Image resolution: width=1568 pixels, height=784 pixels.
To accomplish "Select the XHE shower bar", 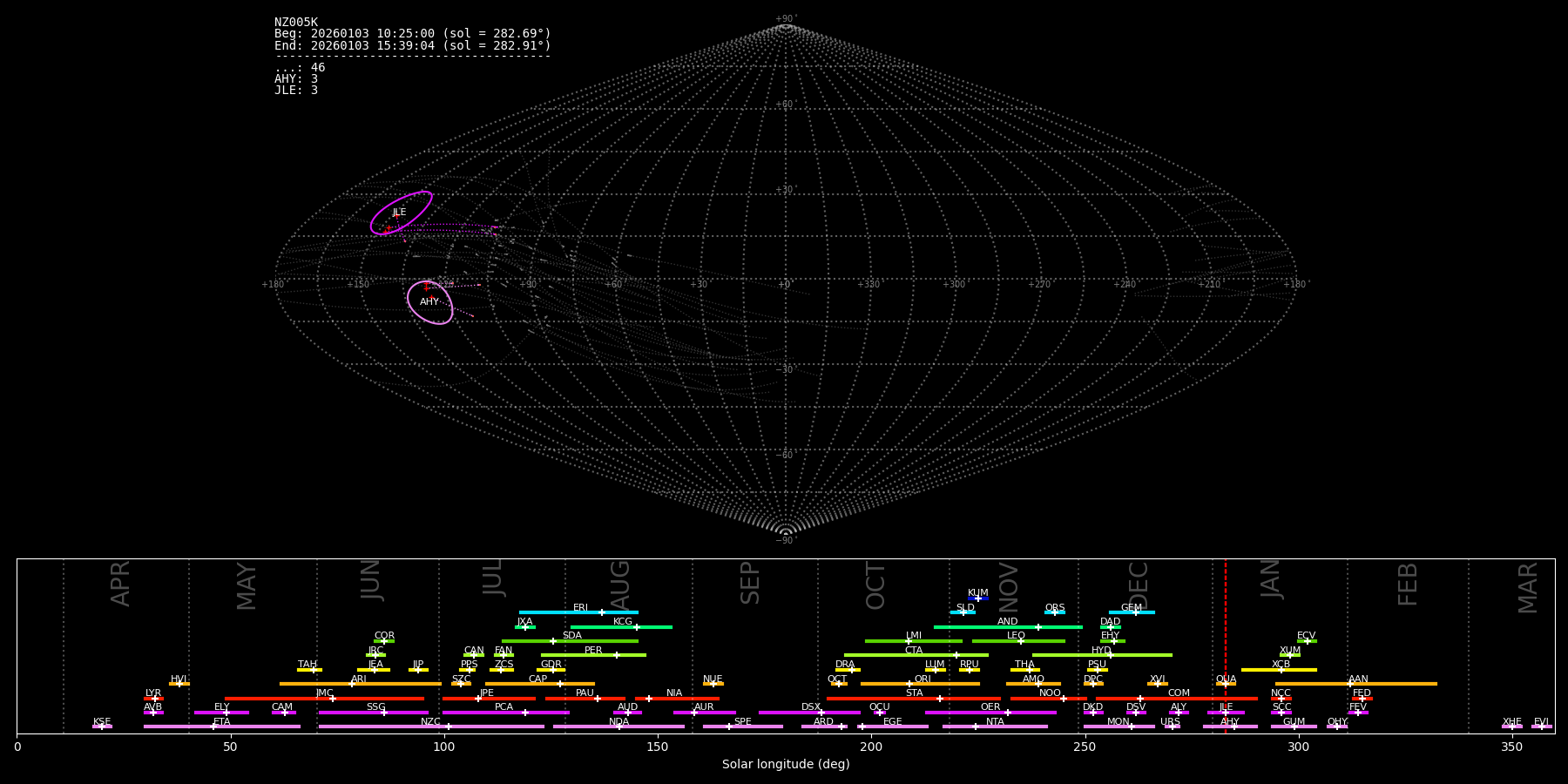I will tap(1512, 727).
